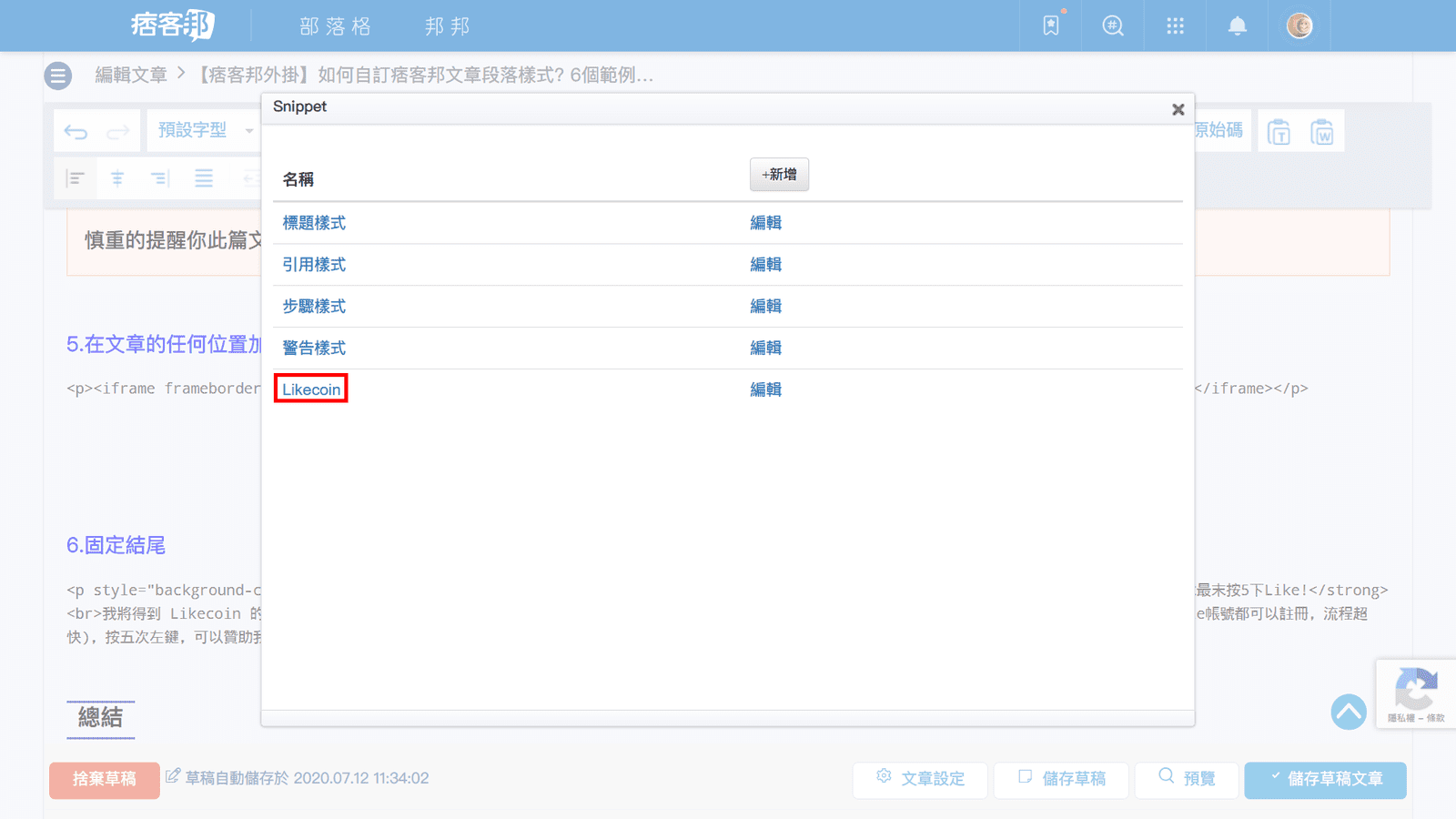The image size is (1456, 819).
Task: Switch to the 部落格 section
Action: tap(334, 25)
